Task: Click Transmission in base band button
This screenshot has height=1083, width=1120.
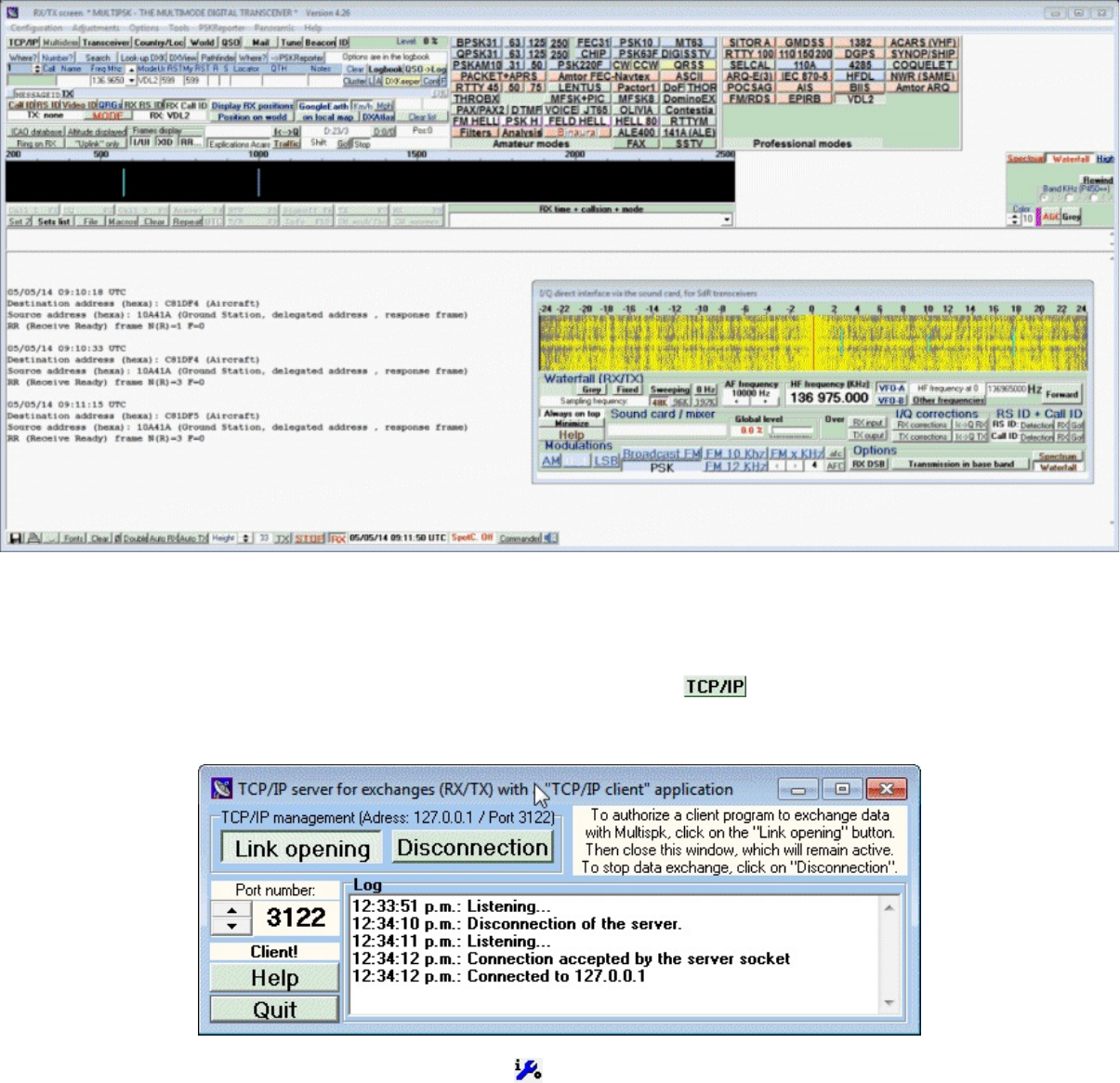Action: (960, 464)
